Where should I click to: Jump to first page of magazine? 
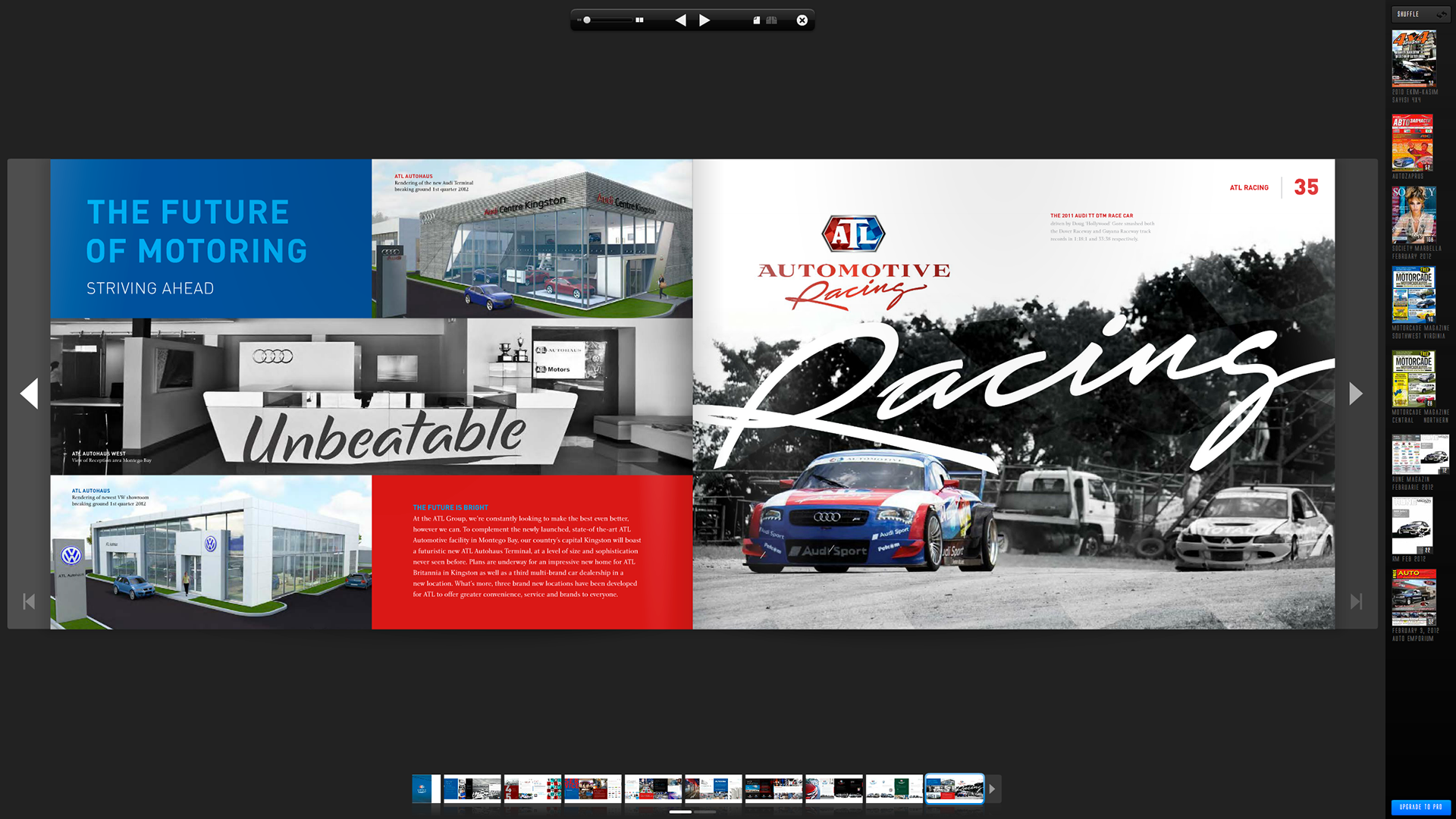point(29,601)
